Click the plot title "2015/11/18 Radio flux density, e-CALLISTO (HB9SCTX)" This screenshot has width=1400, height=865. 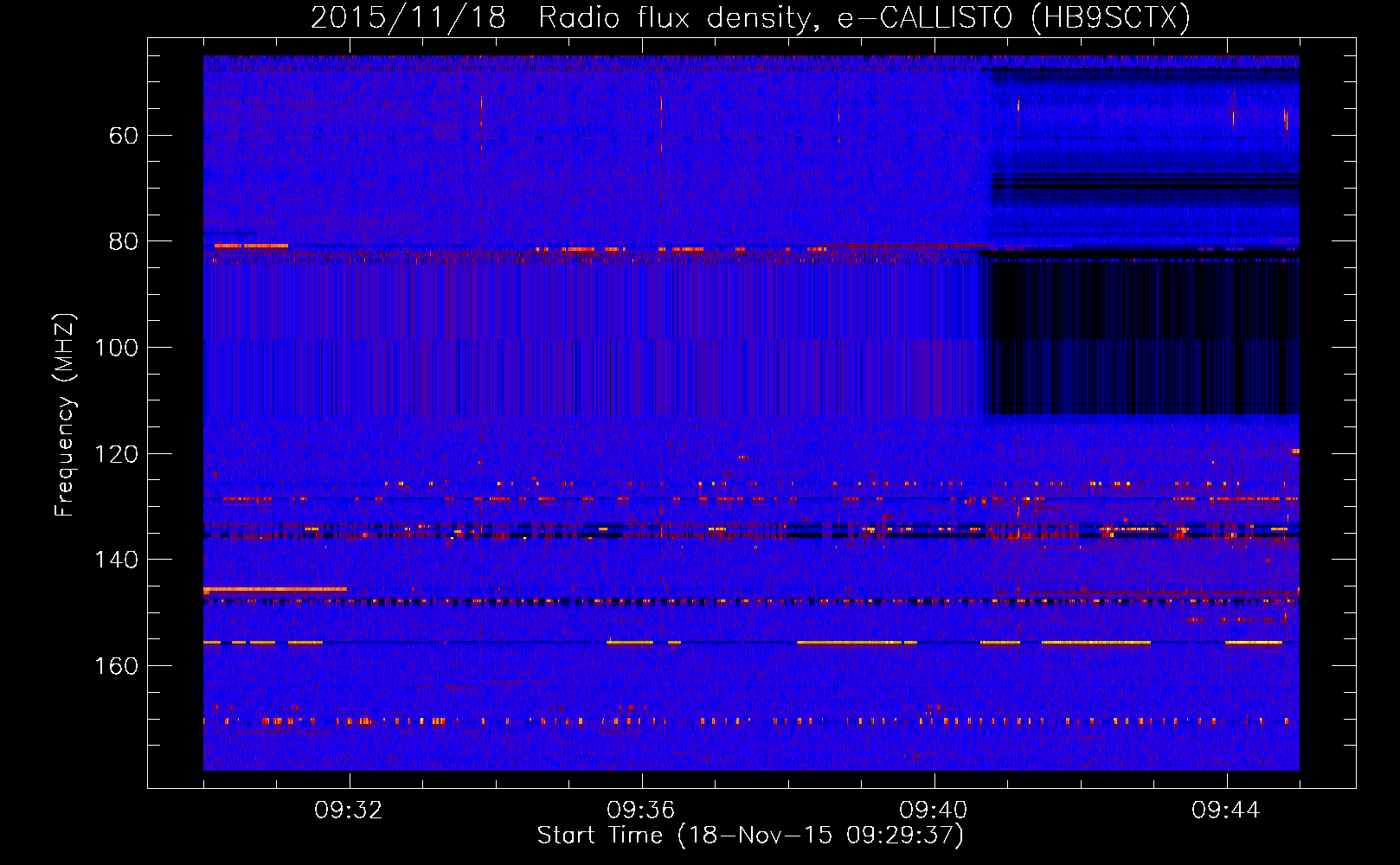(750, 17)
